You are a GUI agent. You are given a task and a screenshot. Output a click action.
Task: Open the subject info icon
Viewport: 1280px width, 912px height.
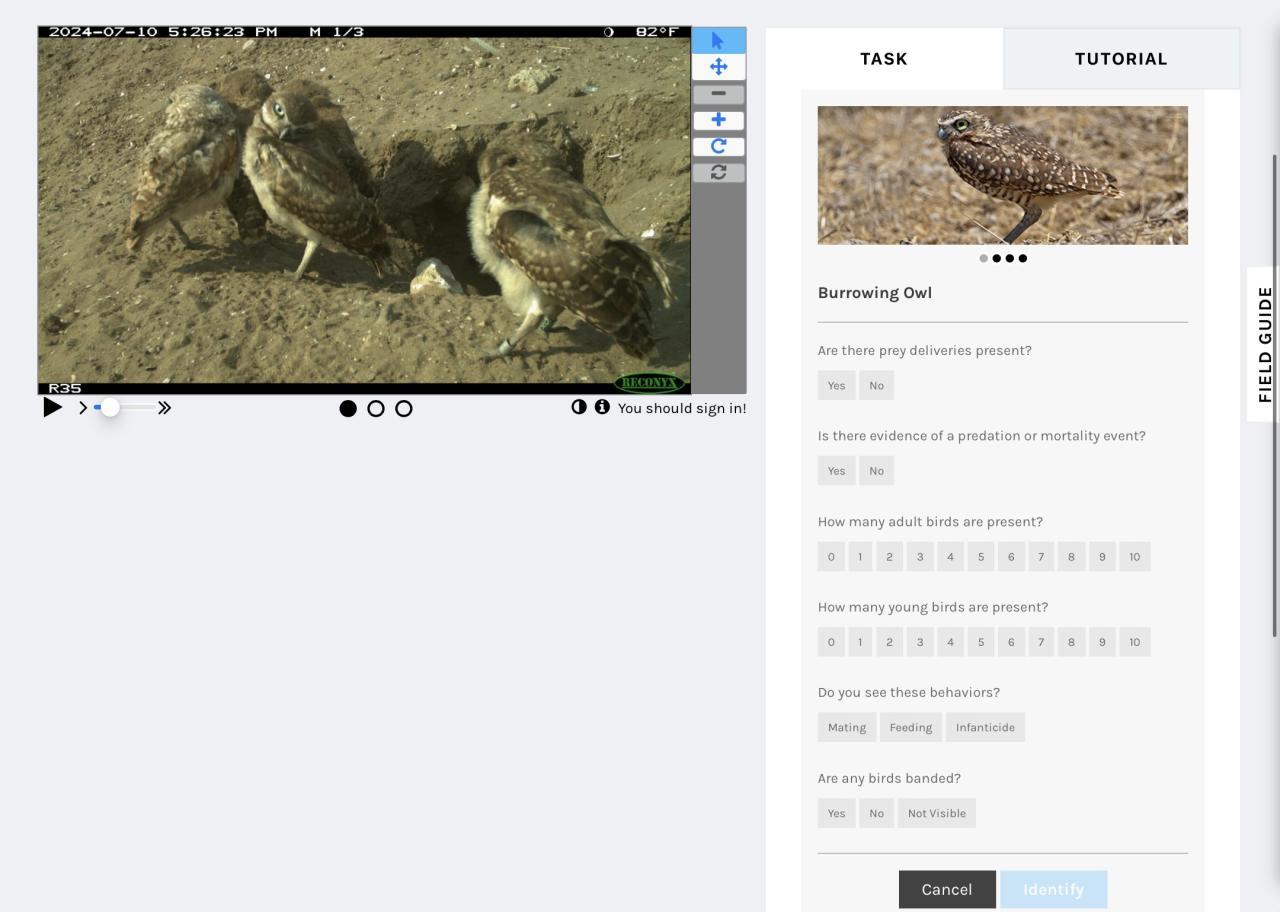602,407
